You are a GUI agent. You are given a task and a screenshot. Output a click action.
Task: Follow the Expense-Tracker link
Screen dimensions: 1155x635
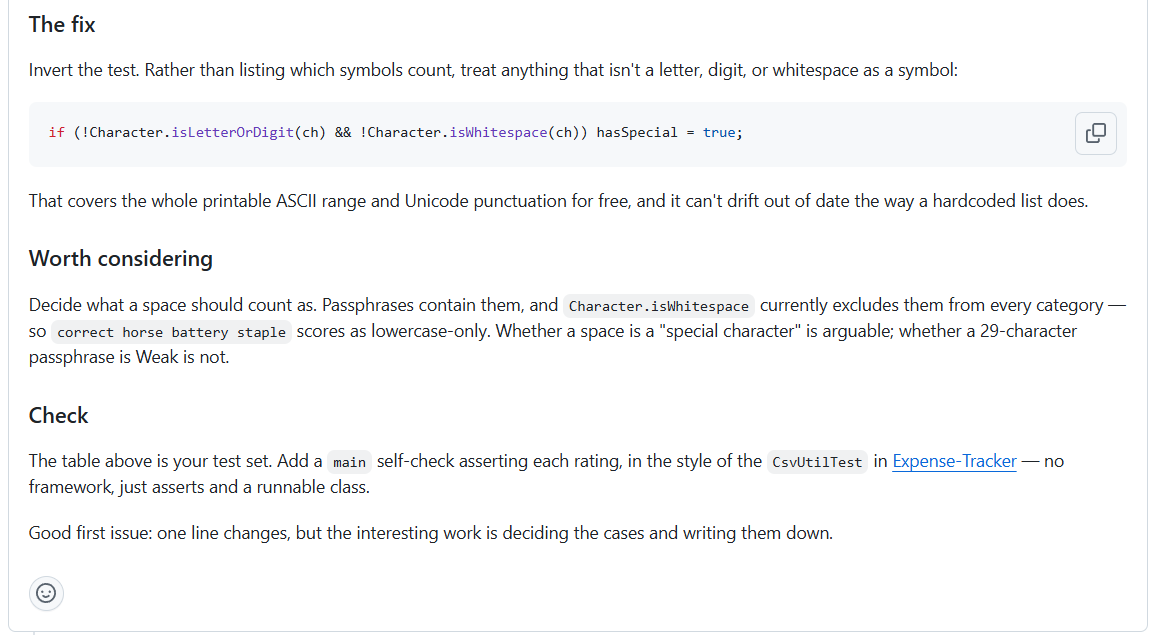(x=954, y=461)
